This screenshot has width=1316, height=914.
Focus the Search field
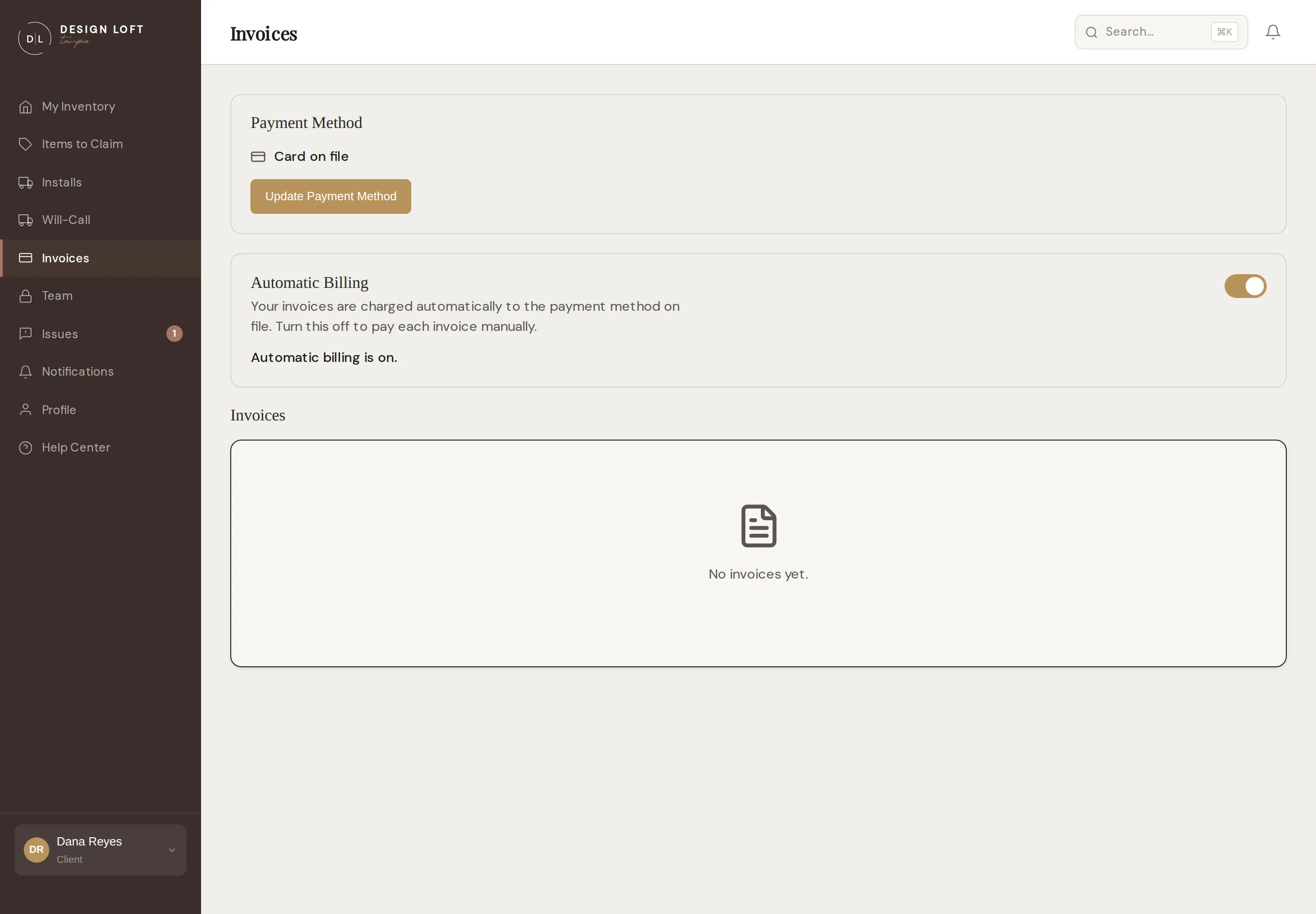1161,32
